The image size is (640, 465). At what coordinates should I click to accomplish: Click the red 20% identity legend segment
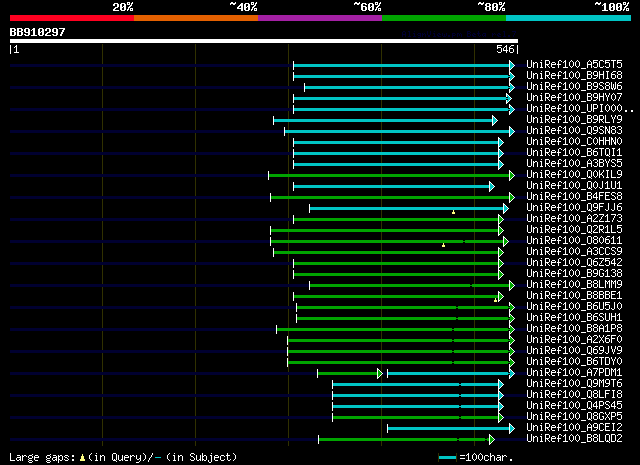coord(72,18)
